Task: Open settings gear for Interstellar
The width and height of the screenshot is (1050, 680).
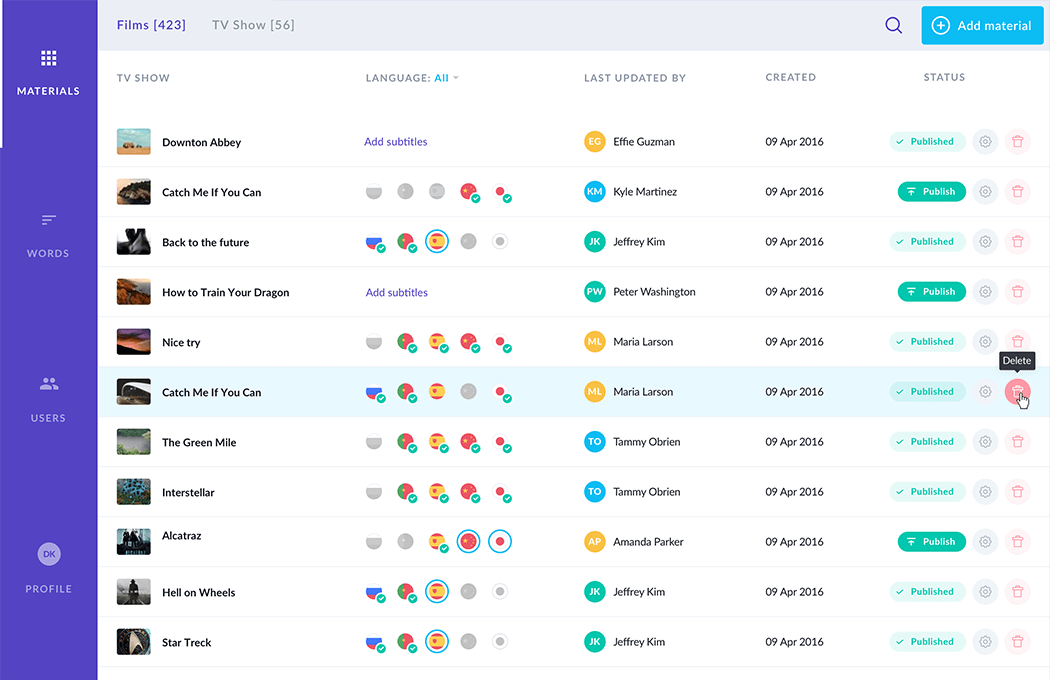Action: 985,492
